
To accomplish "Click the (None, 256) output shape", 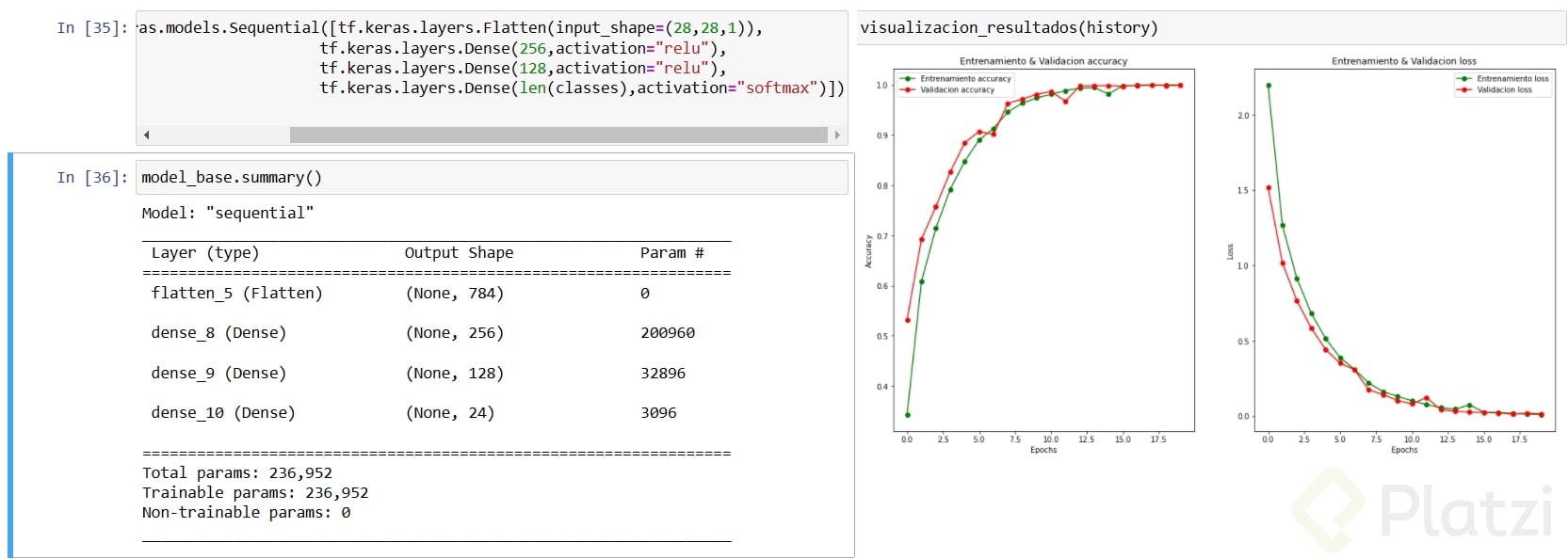I will point(455,332).
